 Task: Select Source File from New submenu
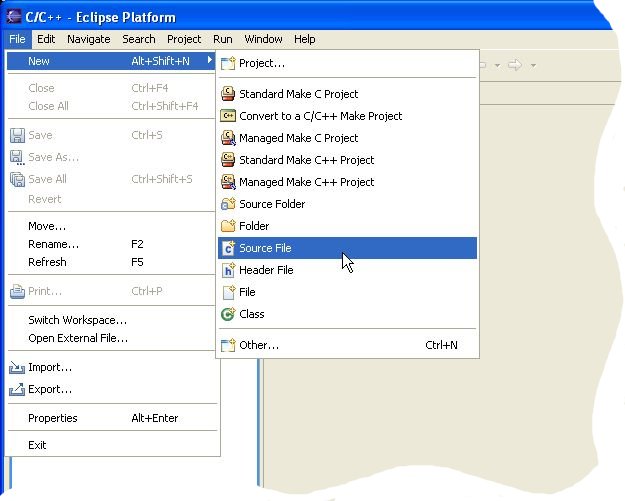[x=265, y=248]
